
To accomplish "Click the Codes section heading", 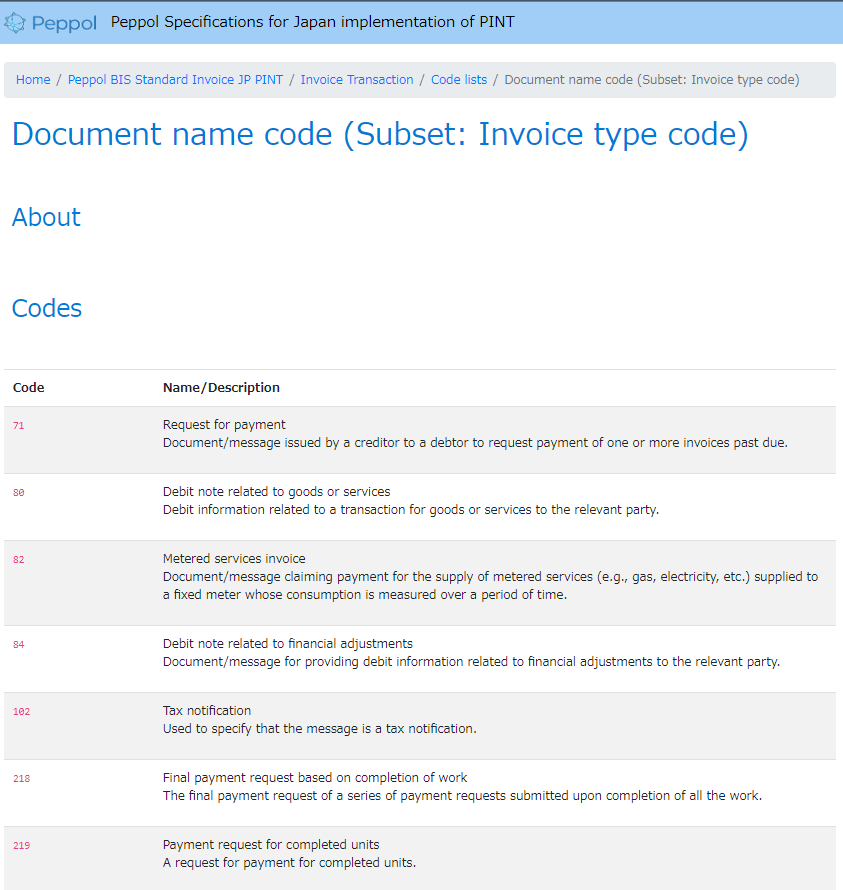I will pyautogui.click(x=47, y=308).
